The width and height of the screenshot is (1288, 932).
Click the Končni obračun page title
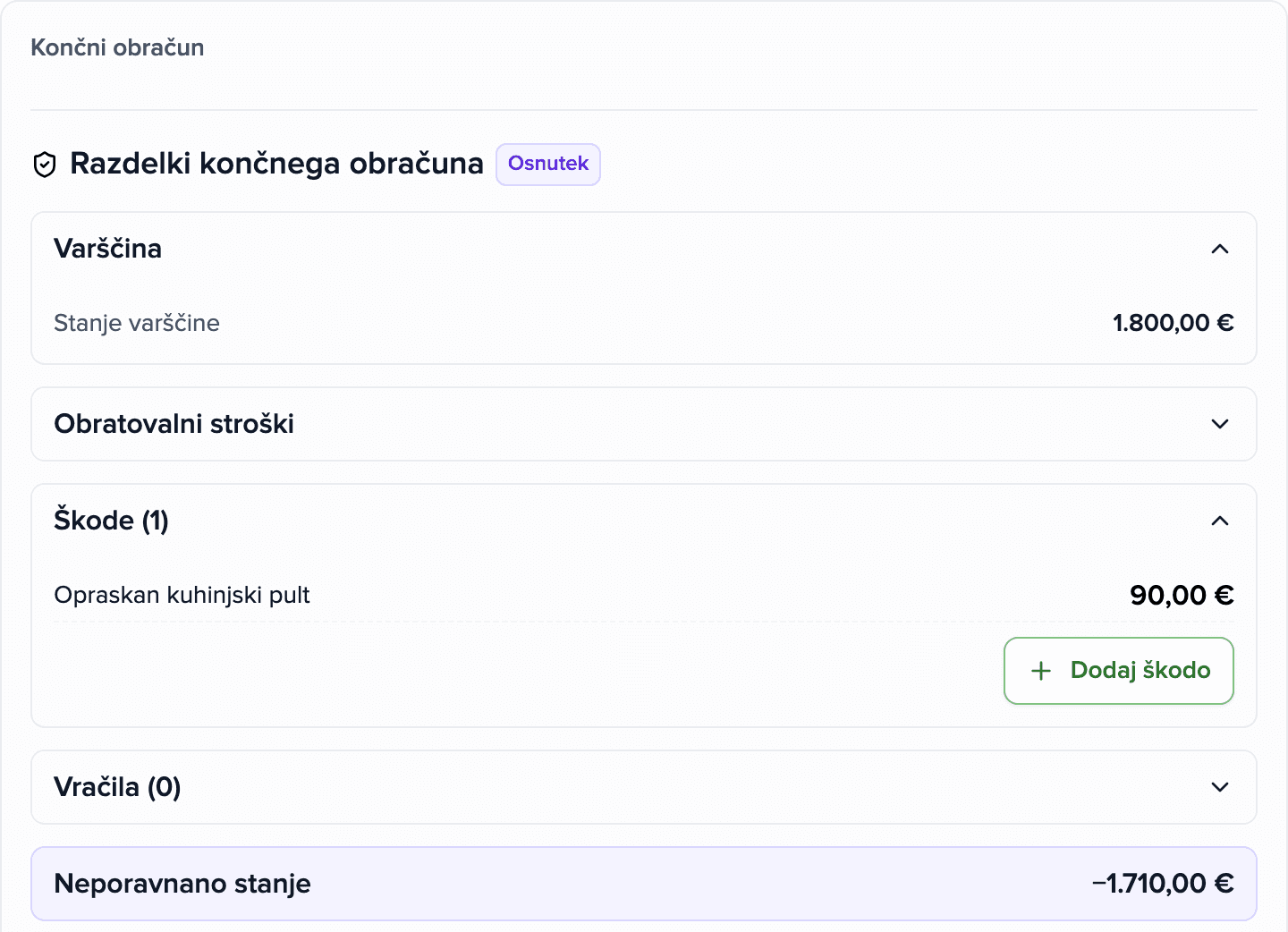tap(117, 47)
